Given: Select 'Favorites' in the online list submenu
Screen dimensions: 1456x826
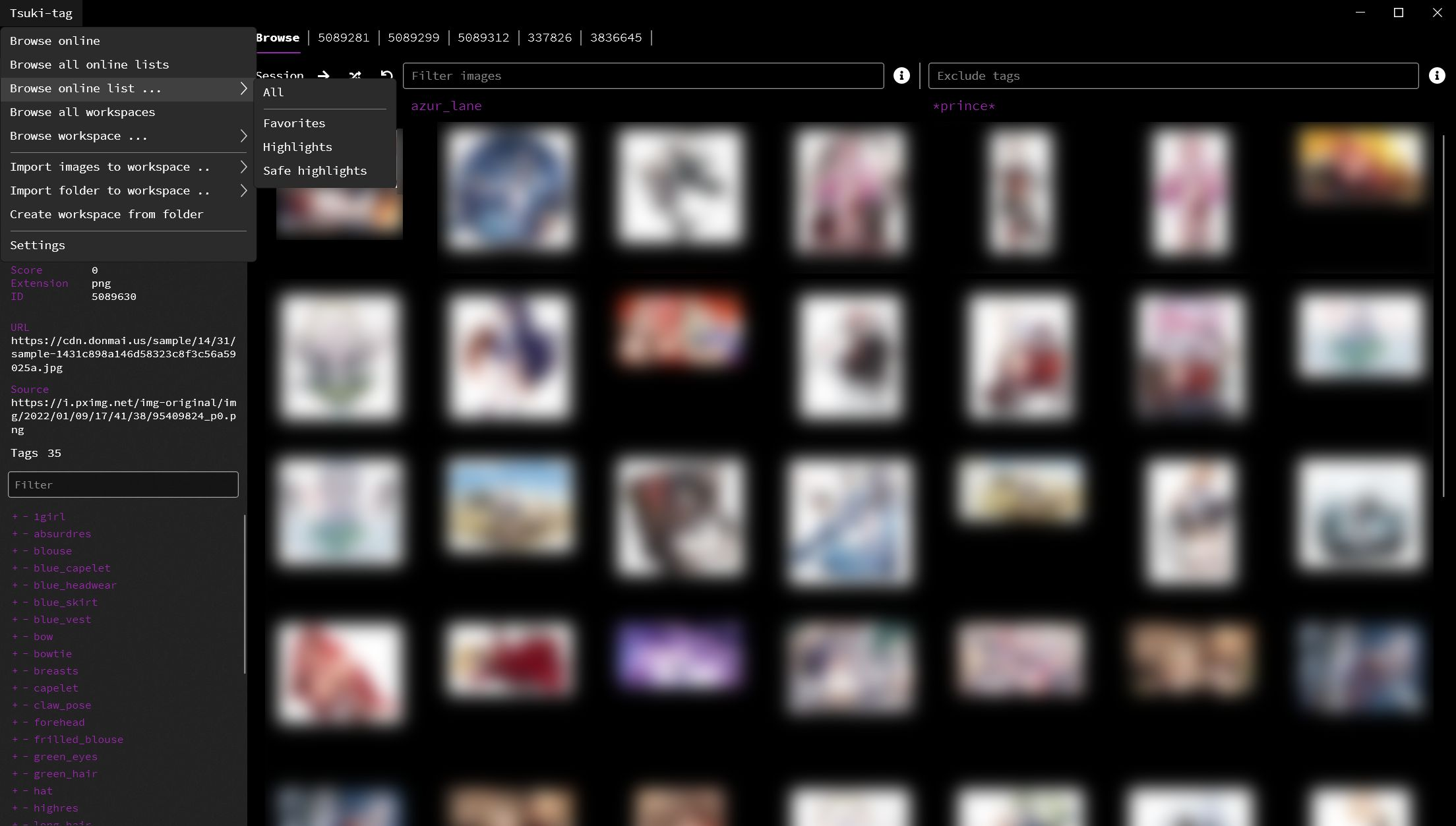Looking at the screenshot, I should [324, 123].
